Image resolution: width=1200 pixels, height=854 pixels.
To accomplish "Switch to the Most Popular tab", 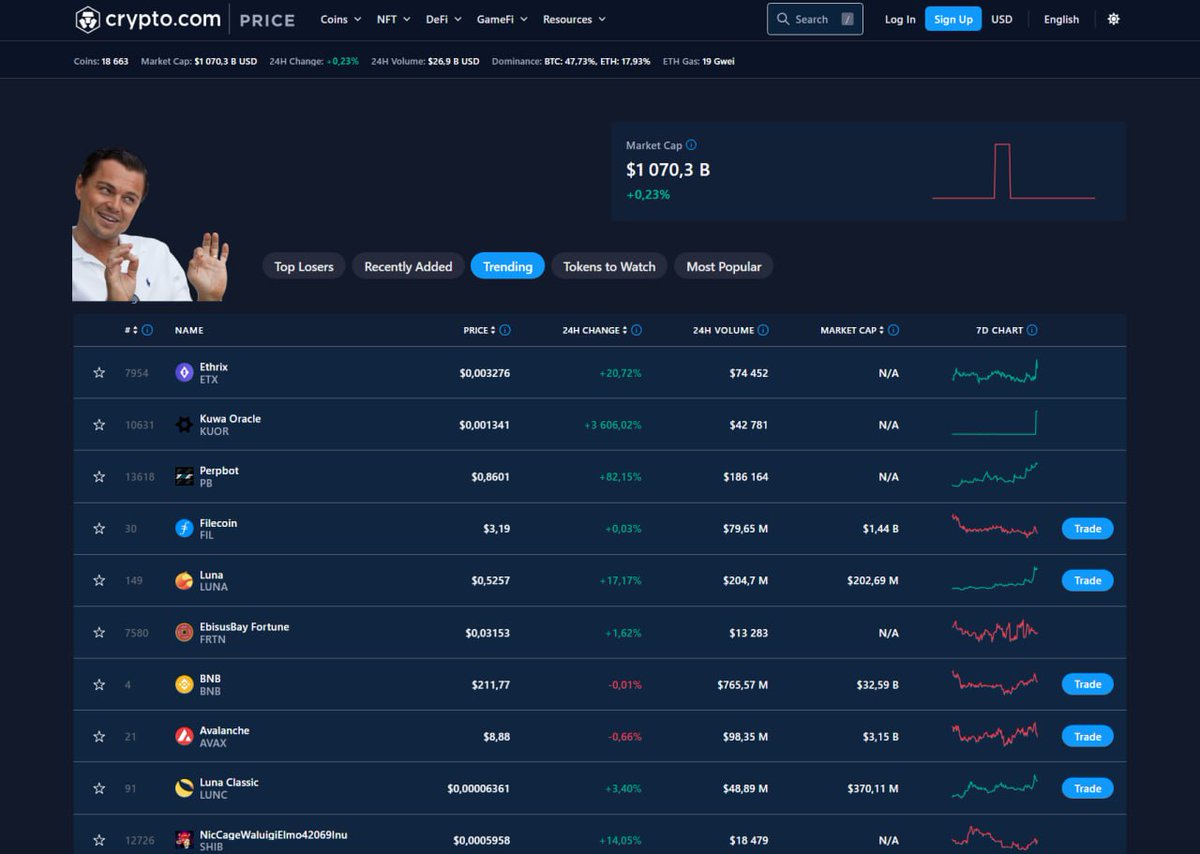I will [x=724, y=266].
